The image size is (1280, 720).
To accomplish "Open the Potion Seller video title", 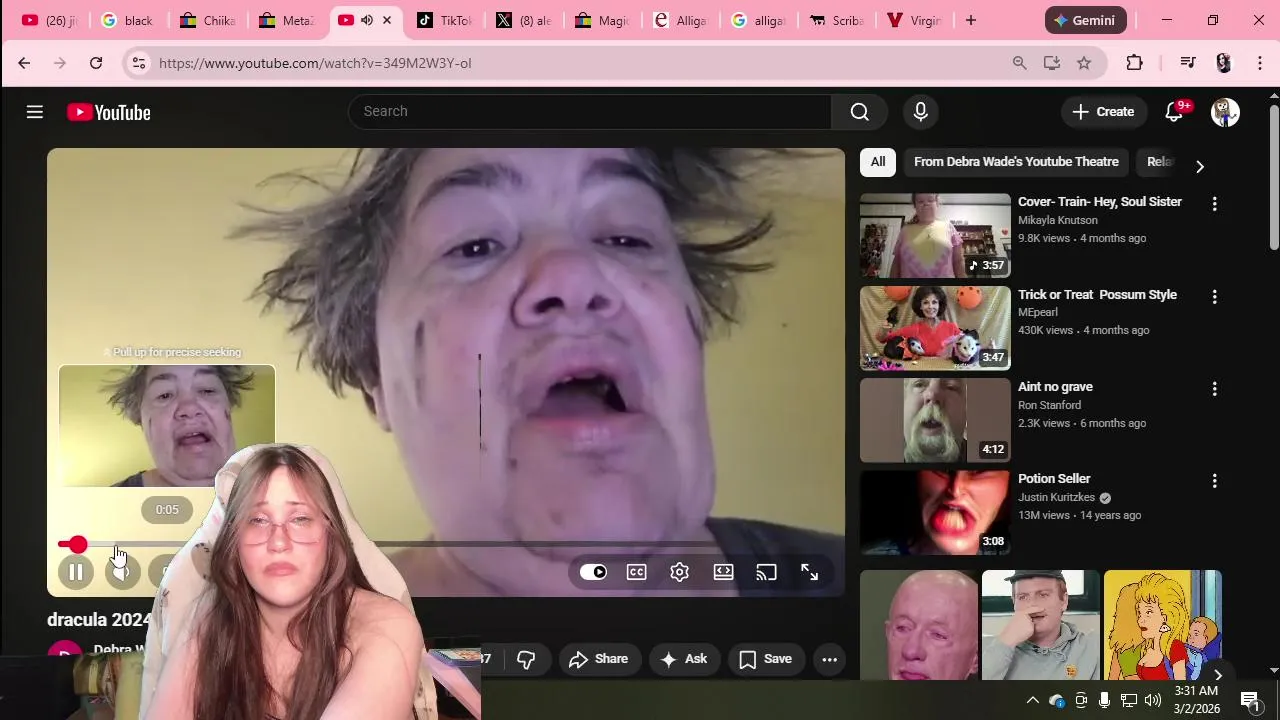I will [1054, 479].
